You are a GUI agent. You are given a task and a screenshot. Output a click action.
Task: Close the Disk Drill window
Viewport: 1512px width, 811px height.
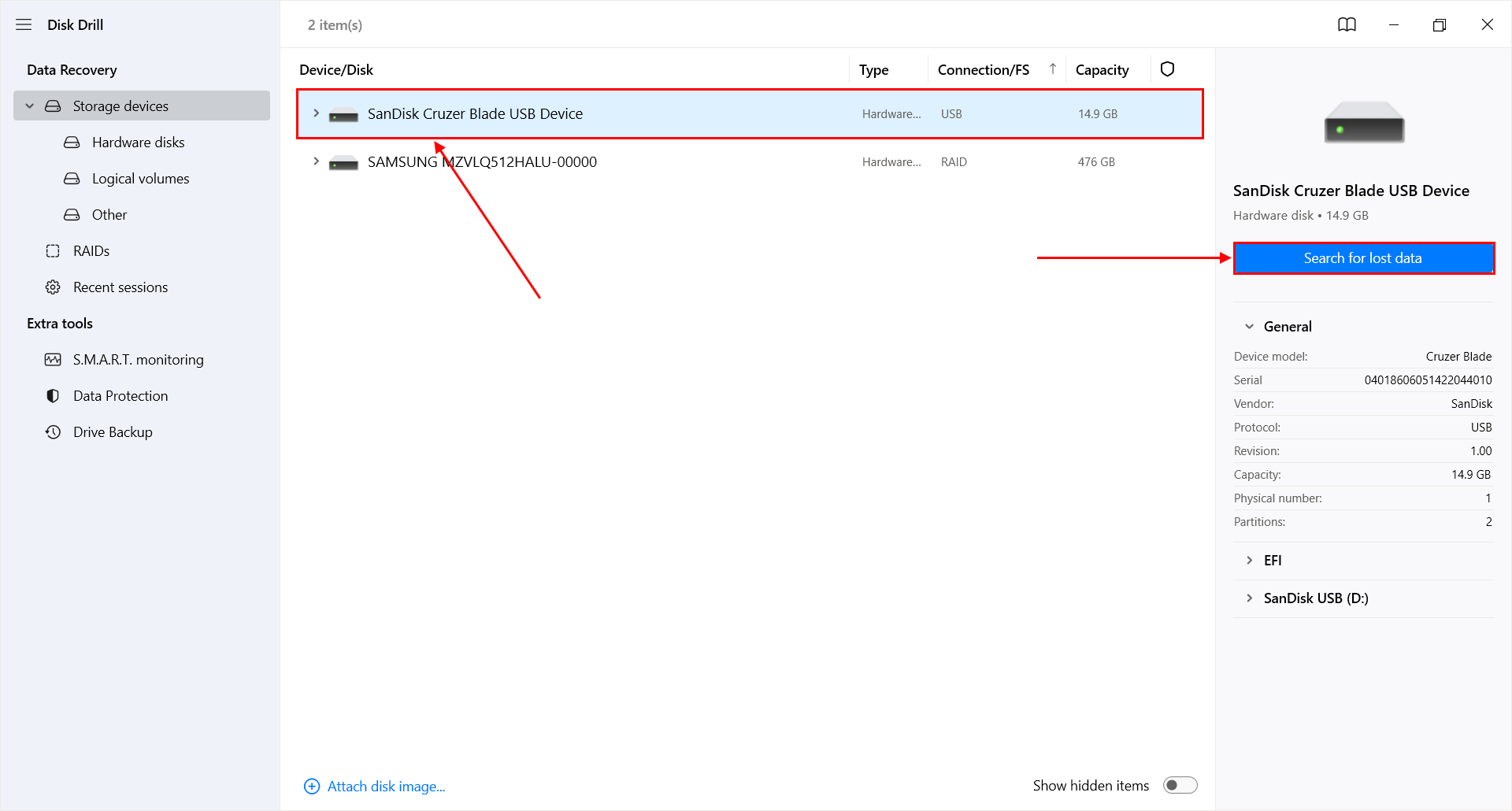click(1487, 24)
